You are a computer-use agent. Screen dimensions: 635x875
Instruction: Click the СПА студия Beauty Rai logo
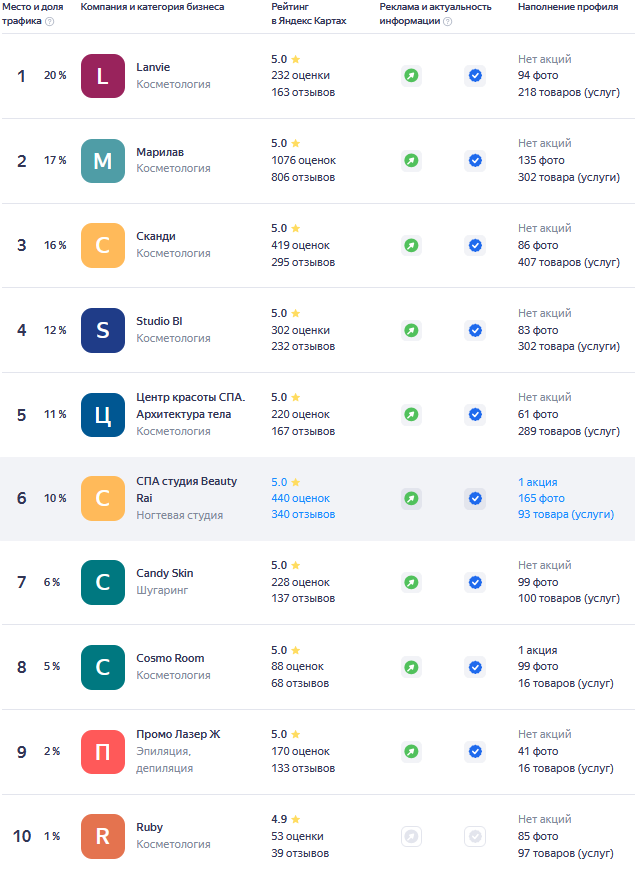click(103, 498)
